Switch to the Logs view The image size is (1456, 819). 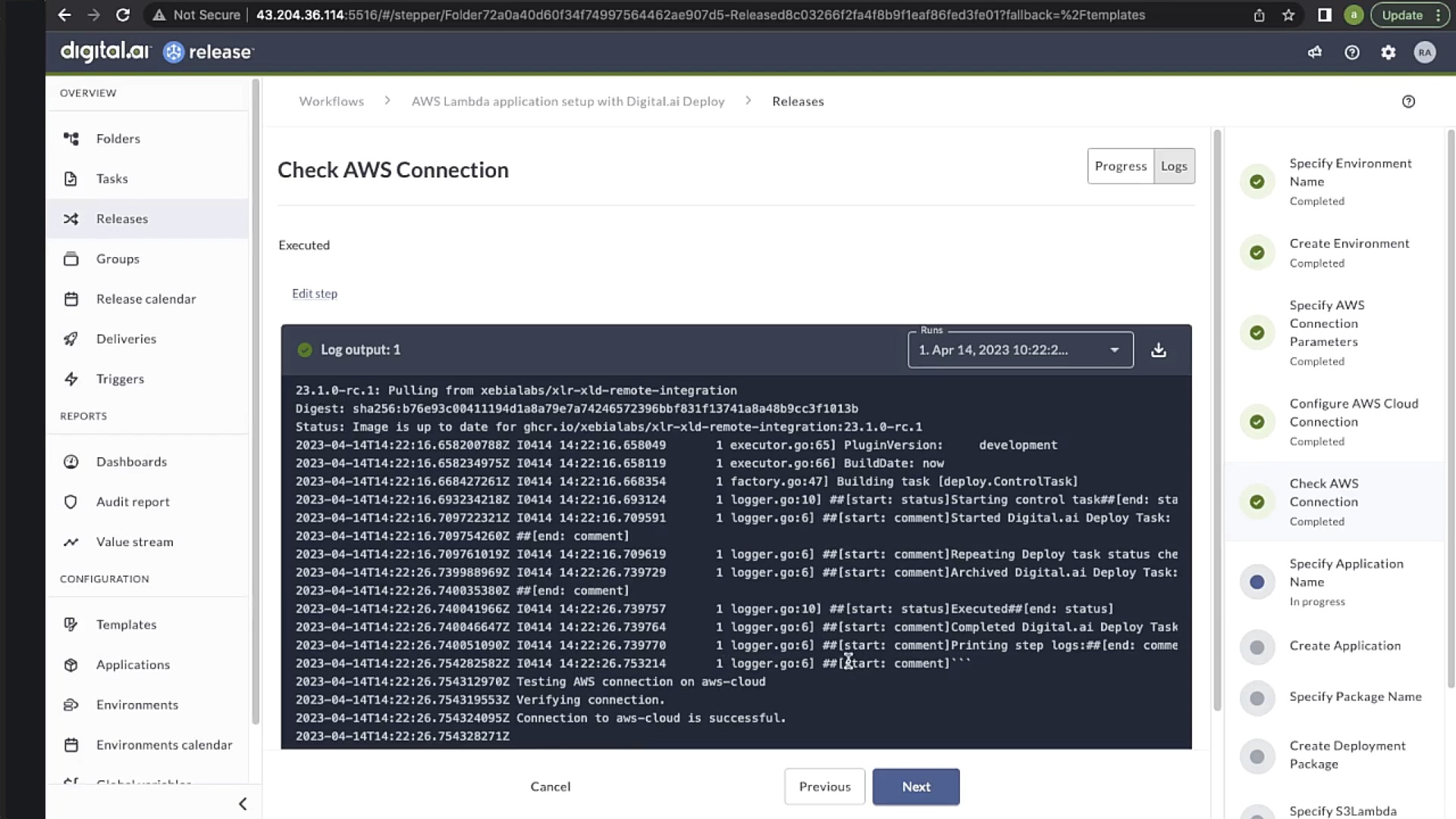[1173, 166]
